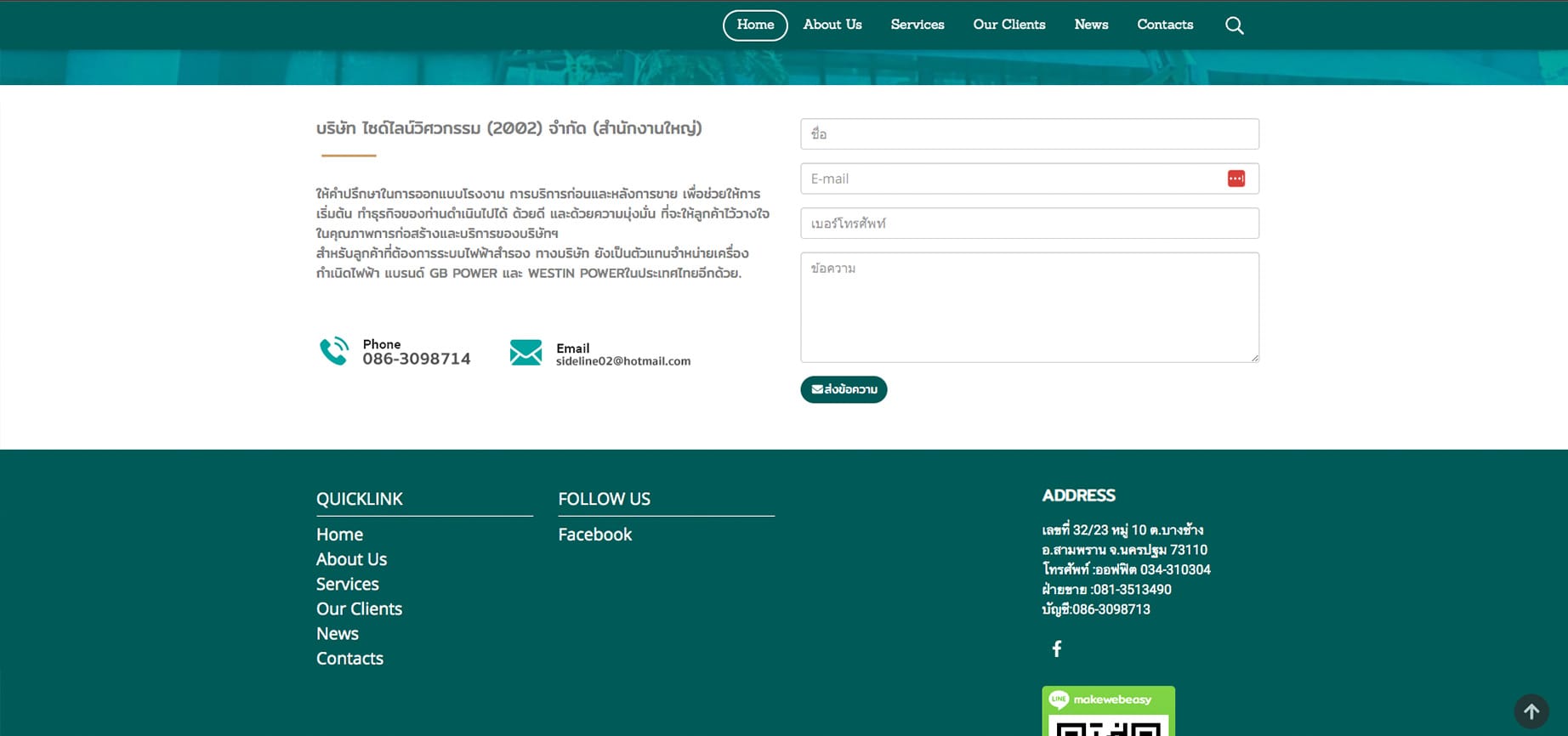Click the Facebook icon under address

(x=1056, y=649)
